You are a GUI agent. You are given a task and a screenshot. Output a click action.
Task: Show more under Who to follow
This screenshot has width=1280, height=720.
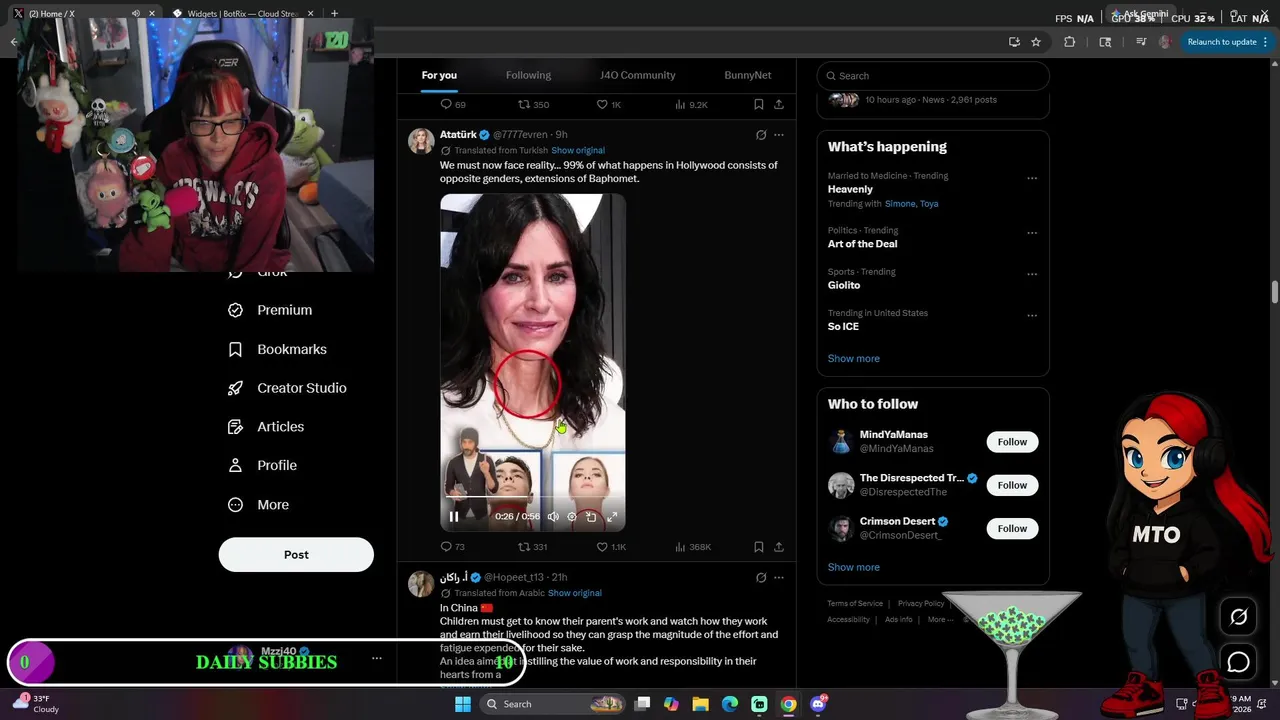[x=853, y=567]
